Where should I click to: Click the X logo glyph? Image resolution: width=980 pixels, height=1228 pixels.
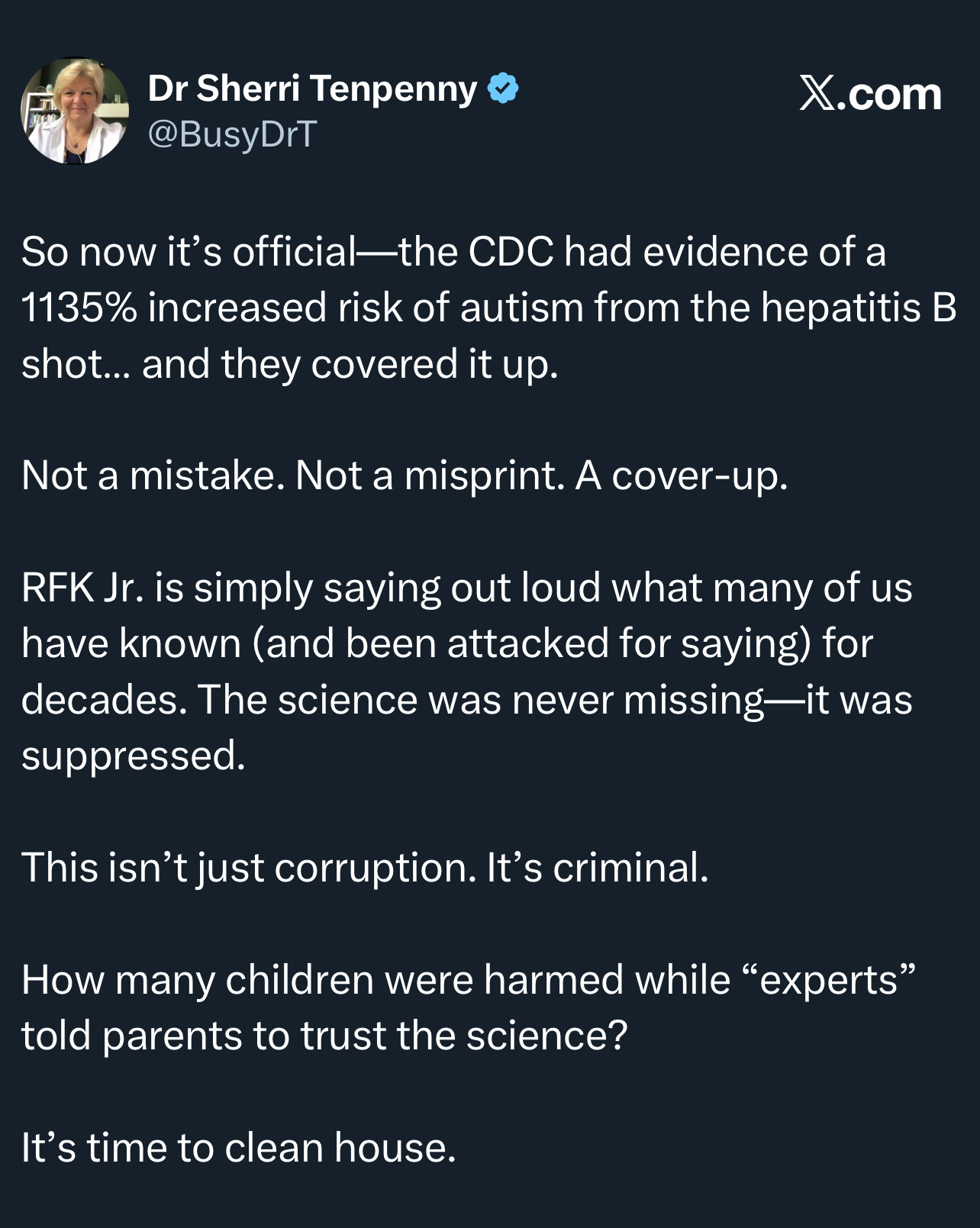point(817,94)
